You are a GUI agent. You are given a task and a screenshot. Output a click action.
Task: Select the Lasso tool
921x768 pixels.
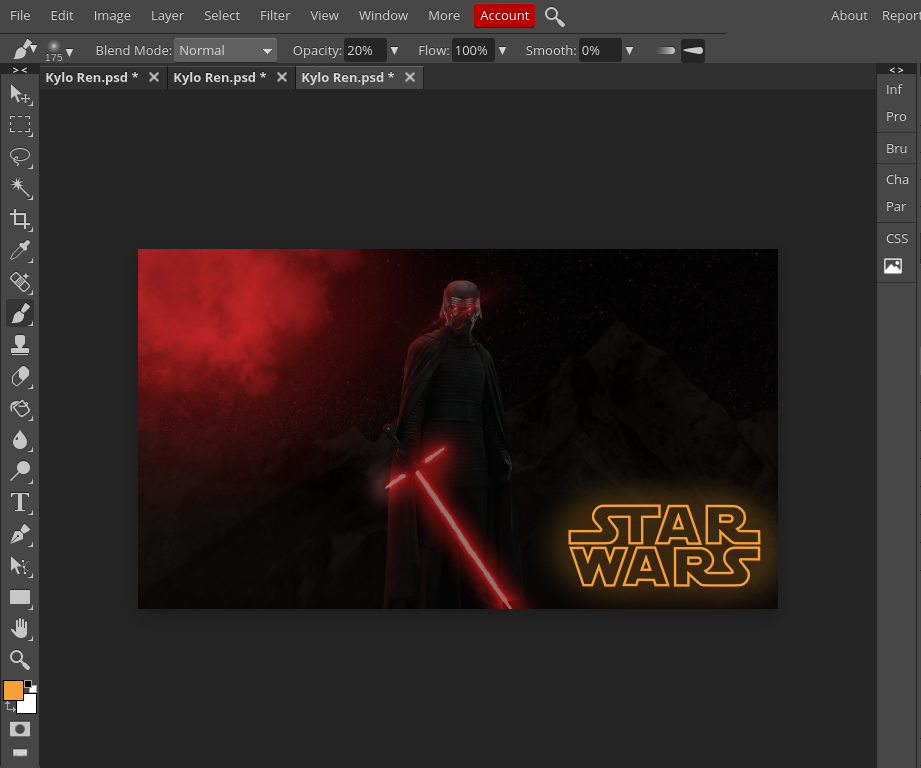20,157
